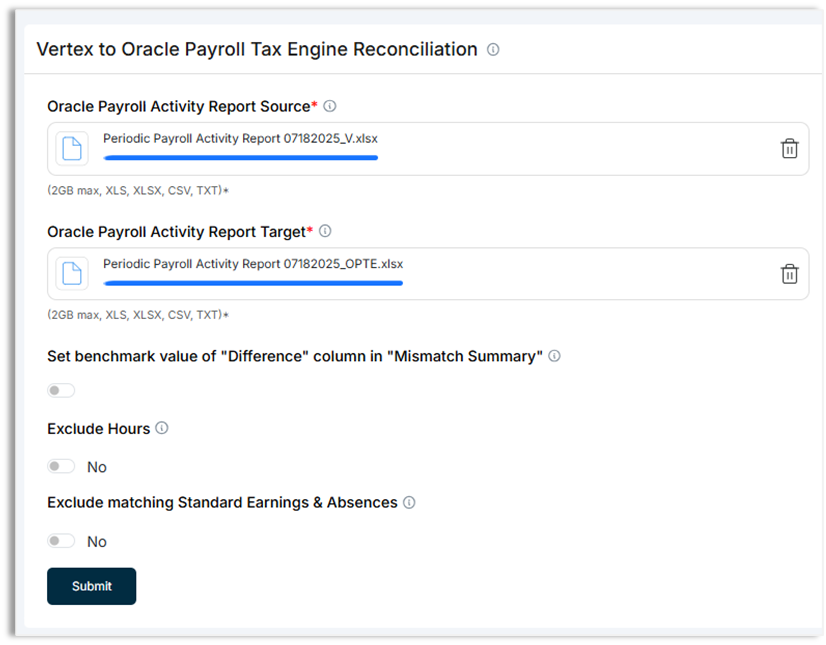Viewport: 826px width, 645px height.
Task: Click the target filename ending in OPTE.xlsx
Action: point(252,264)
